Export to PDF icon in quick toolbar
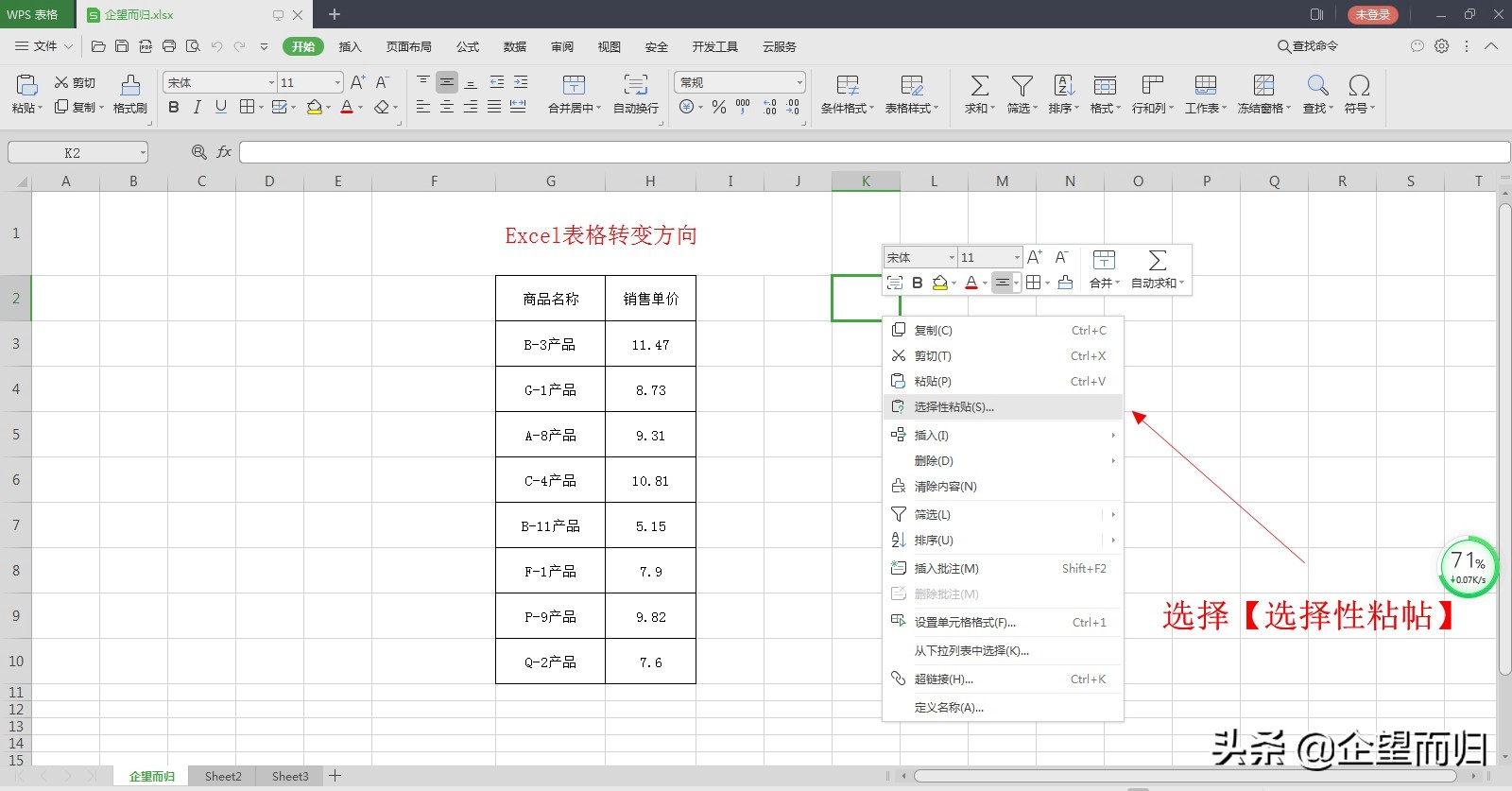 click(x=146, y=46)
